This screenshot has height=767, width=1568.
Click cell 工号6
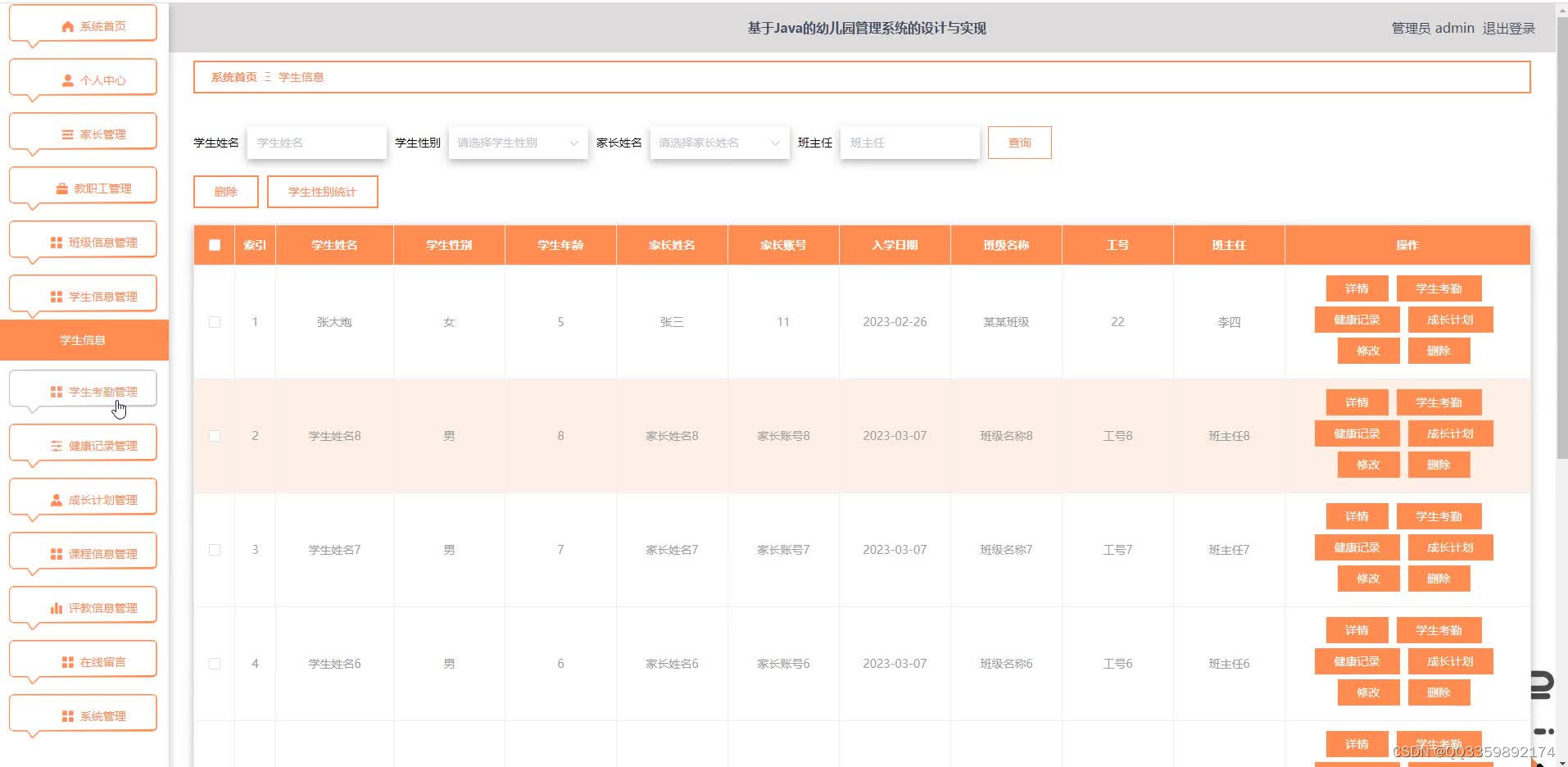pyautogui.click(x=1118, y=664)
